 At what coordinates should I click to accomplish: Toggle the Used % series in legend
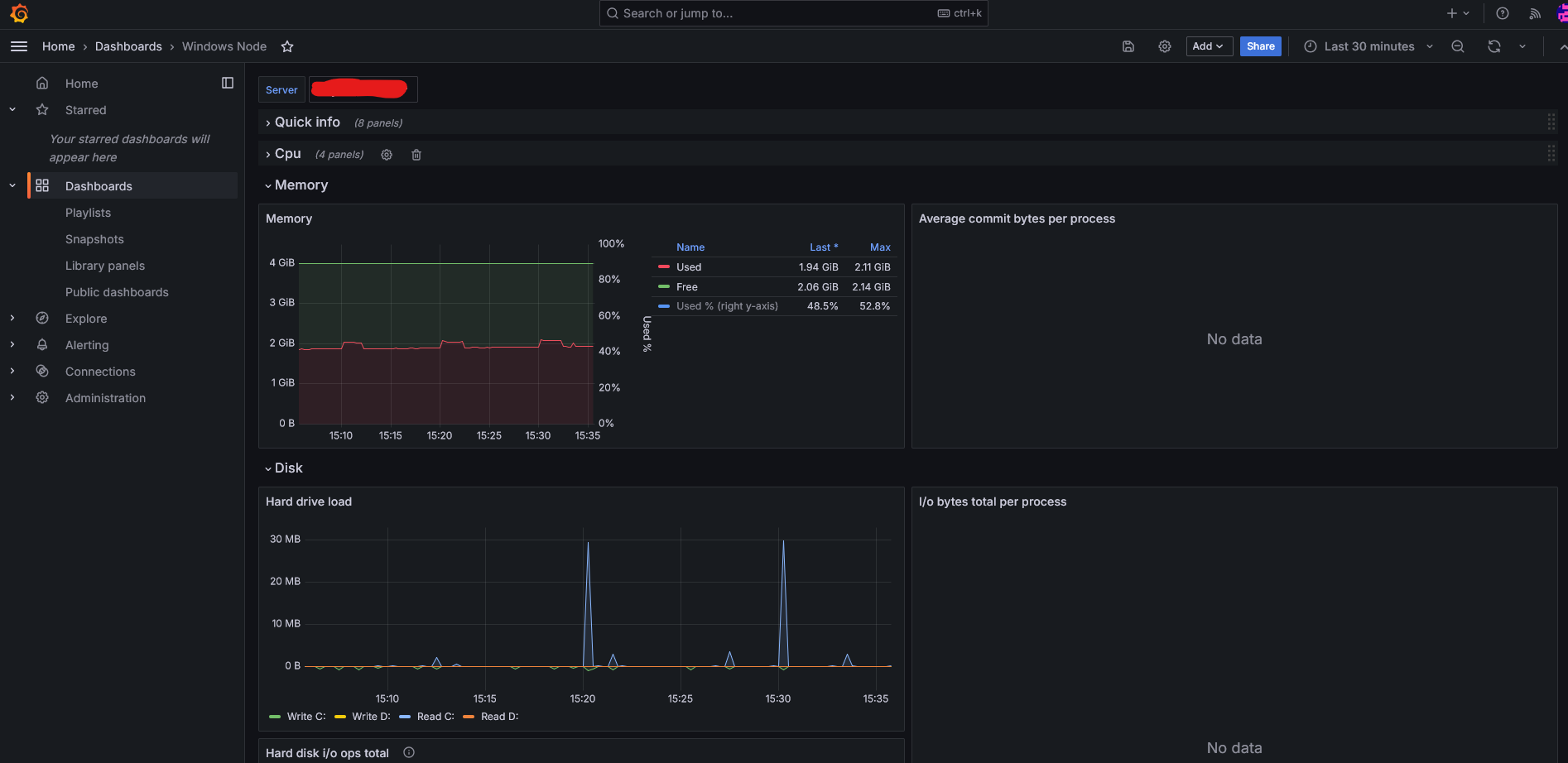[x=727, y=306]
